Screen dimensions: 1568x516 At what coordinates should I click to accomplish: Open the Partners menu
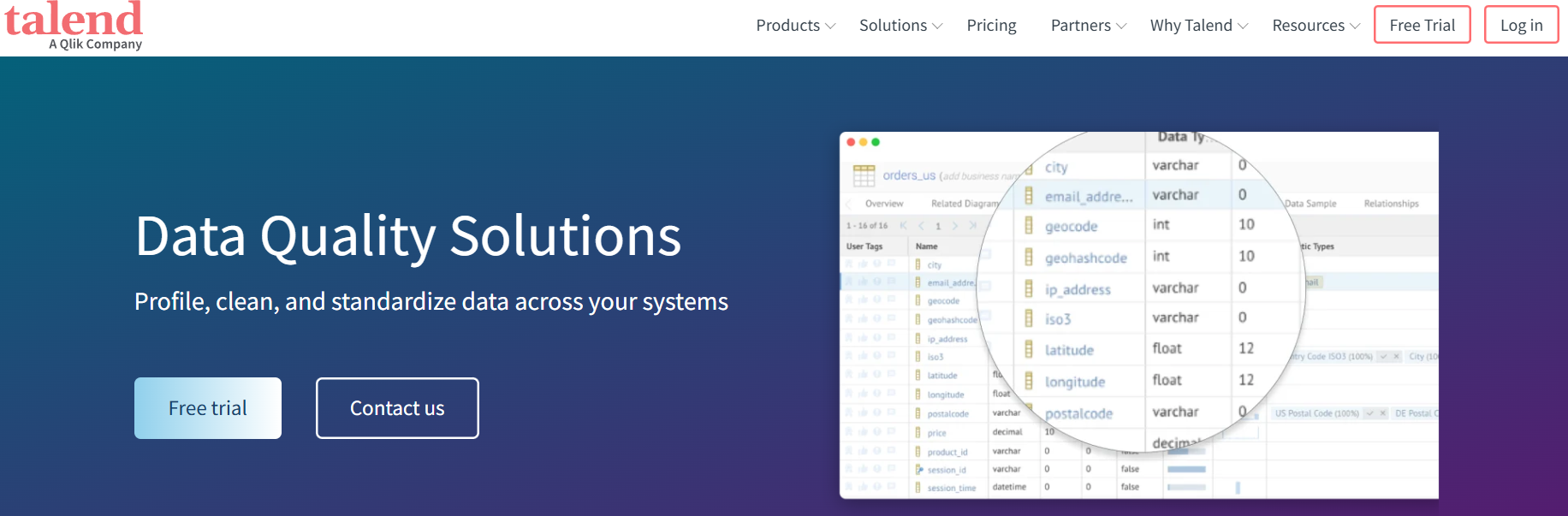[x=1080, y=26]
